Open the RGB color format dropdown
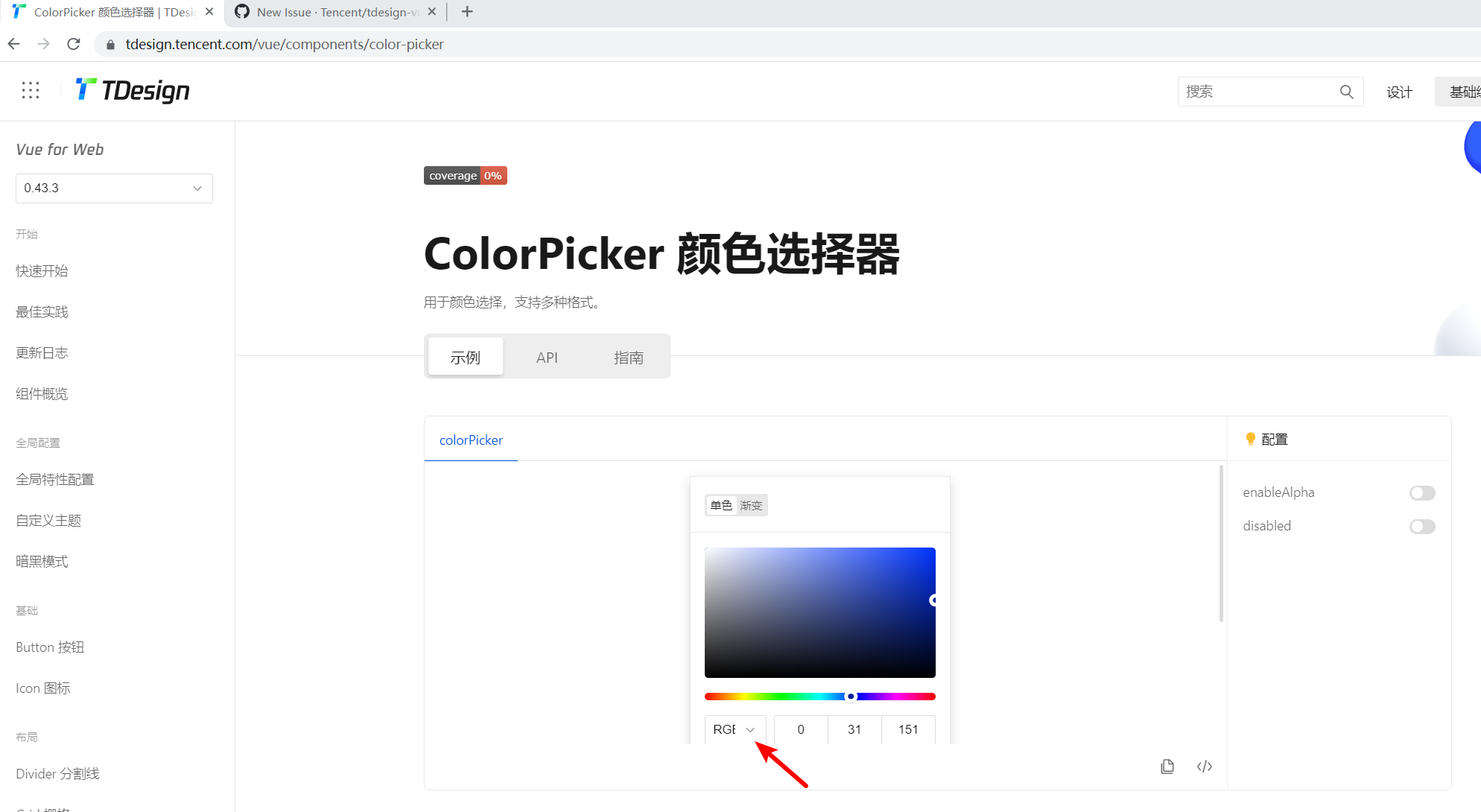The image size is (1481, 812). (x=735, y=729)
